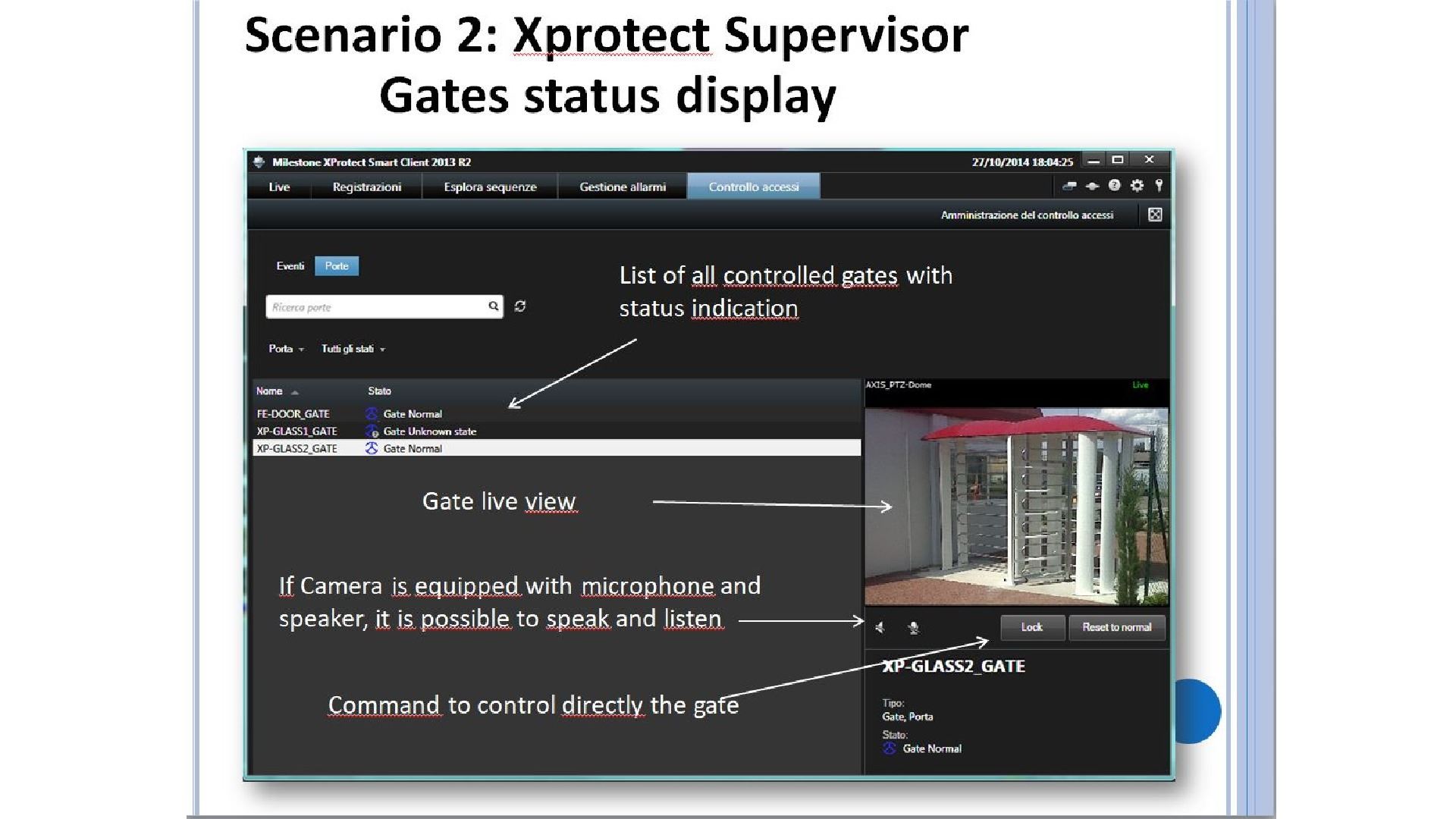Viewport: 1456px width, 819px height.
Task: Open the Esplora sequenze tab
Action: 490,187
